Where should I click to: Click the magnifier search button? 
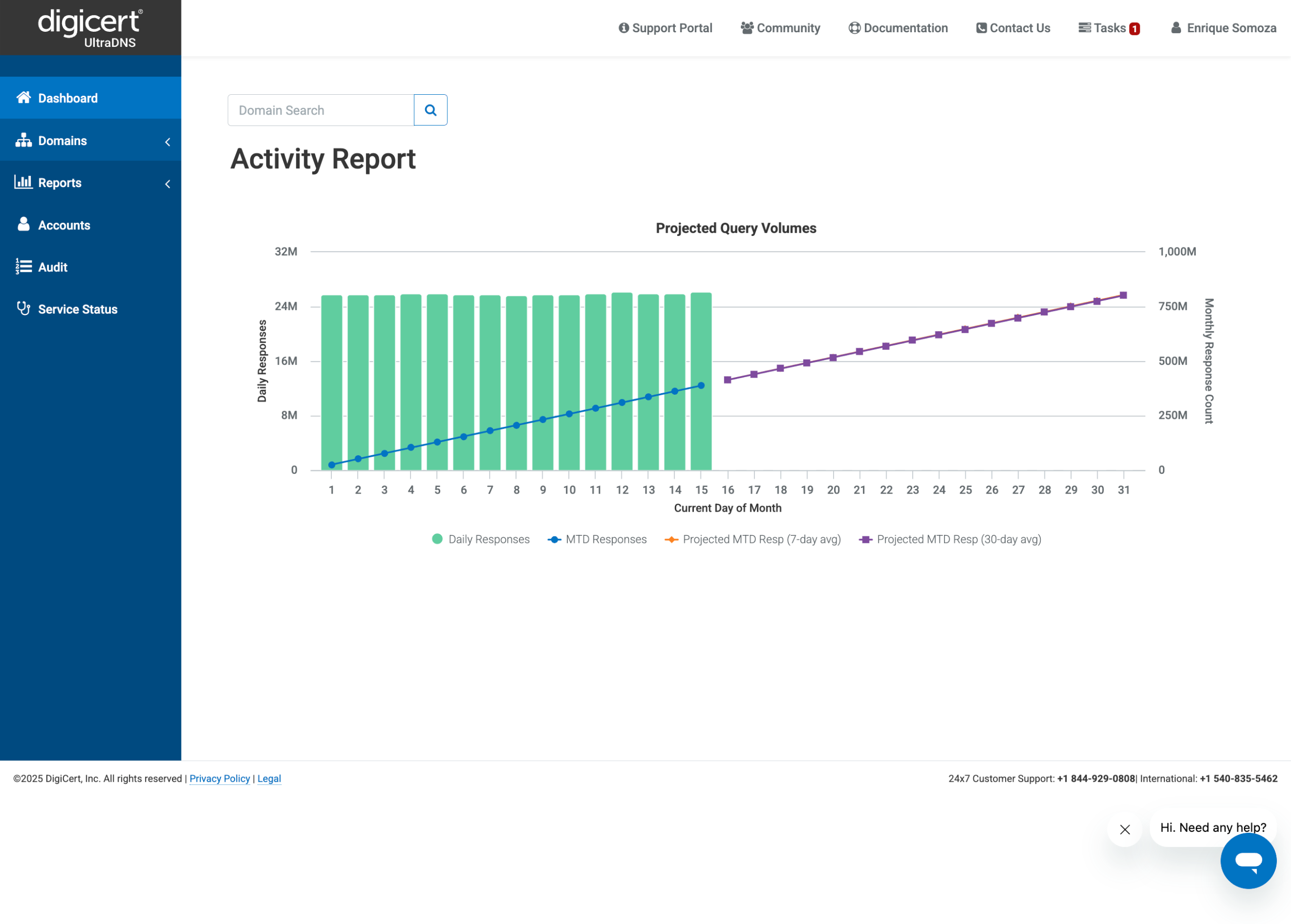tap(430, 110)
